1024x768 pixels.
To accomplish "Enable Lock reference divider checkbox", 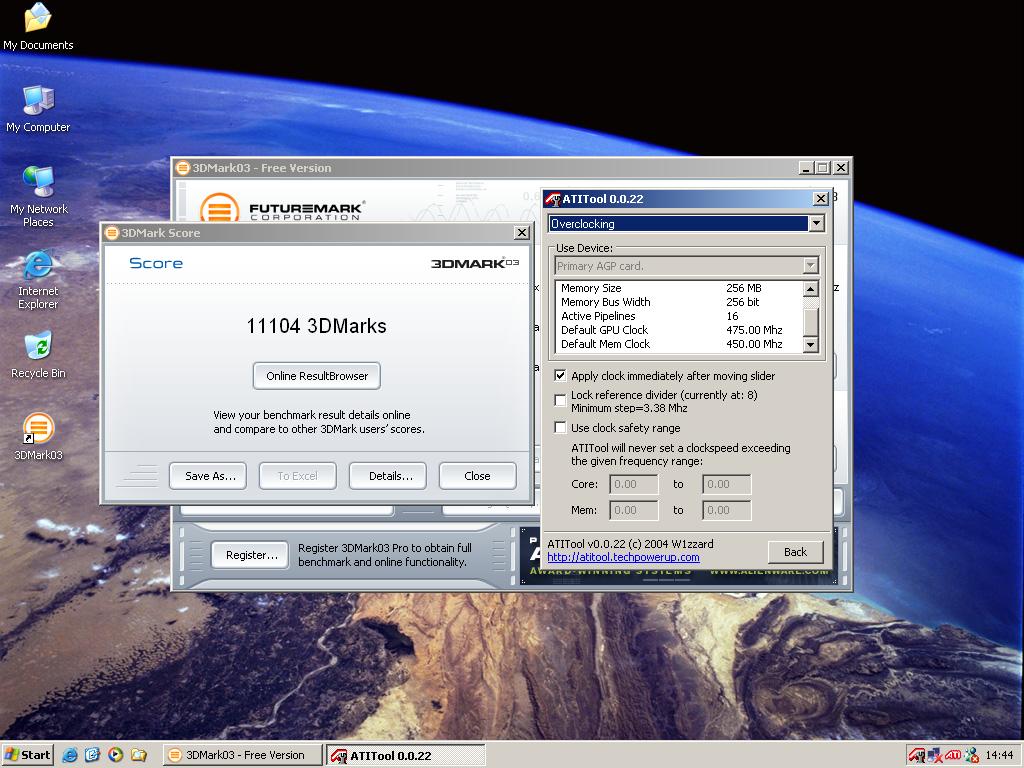I will tap(561, 400).
